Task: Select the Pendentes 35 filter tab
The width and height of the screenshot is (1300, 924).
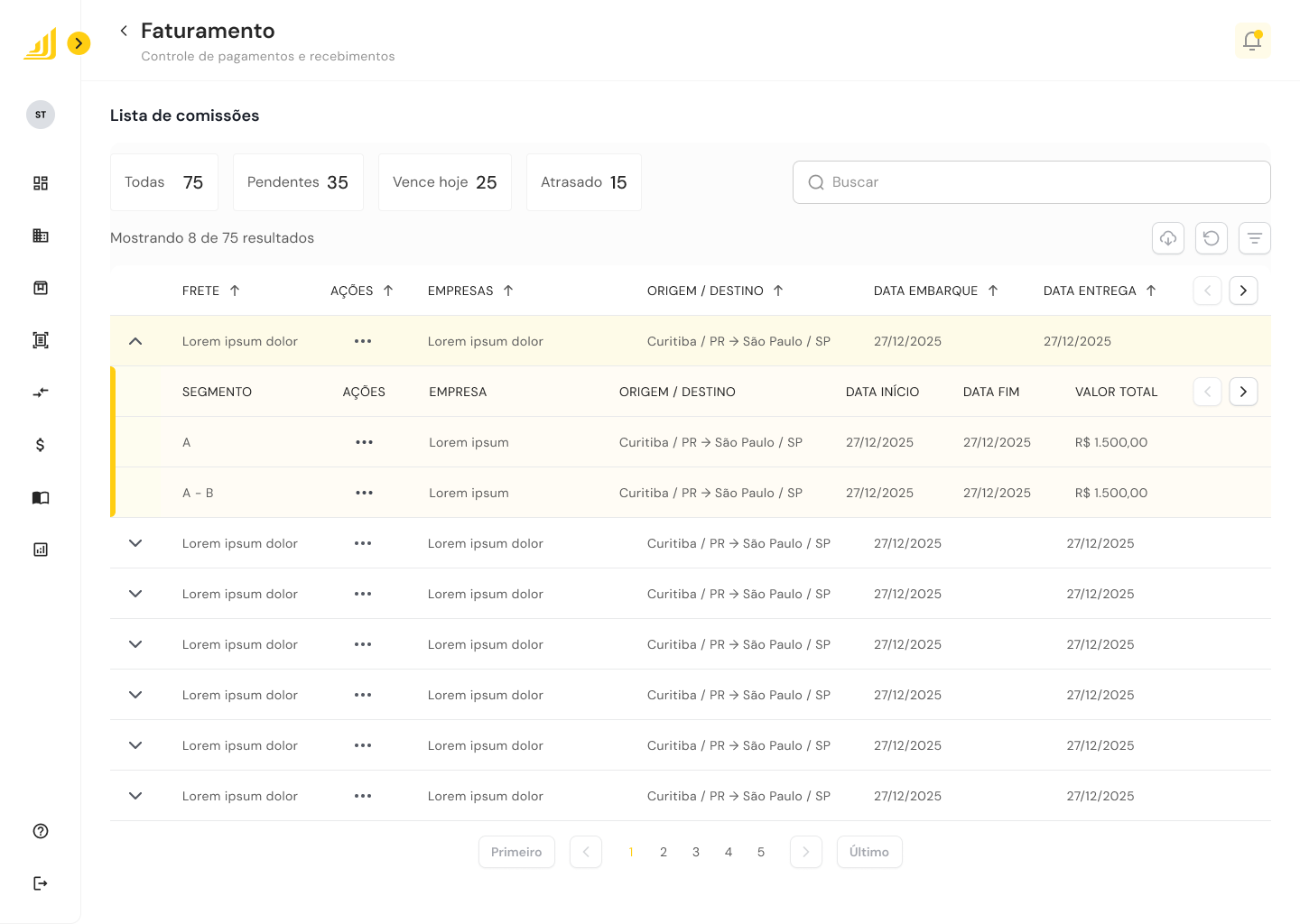Action: [298, 182]
